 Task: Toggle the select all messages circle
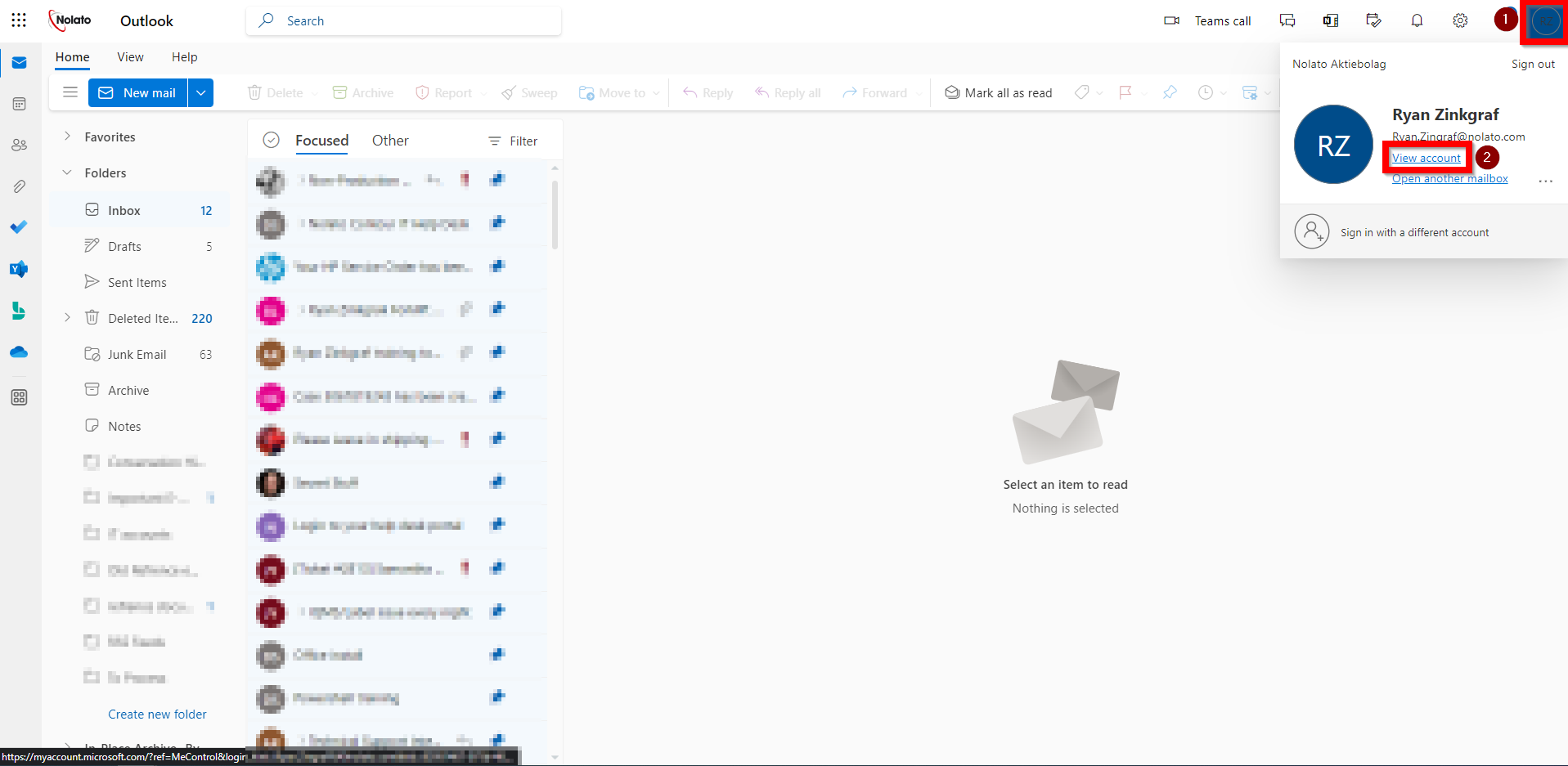coord(272,141)
